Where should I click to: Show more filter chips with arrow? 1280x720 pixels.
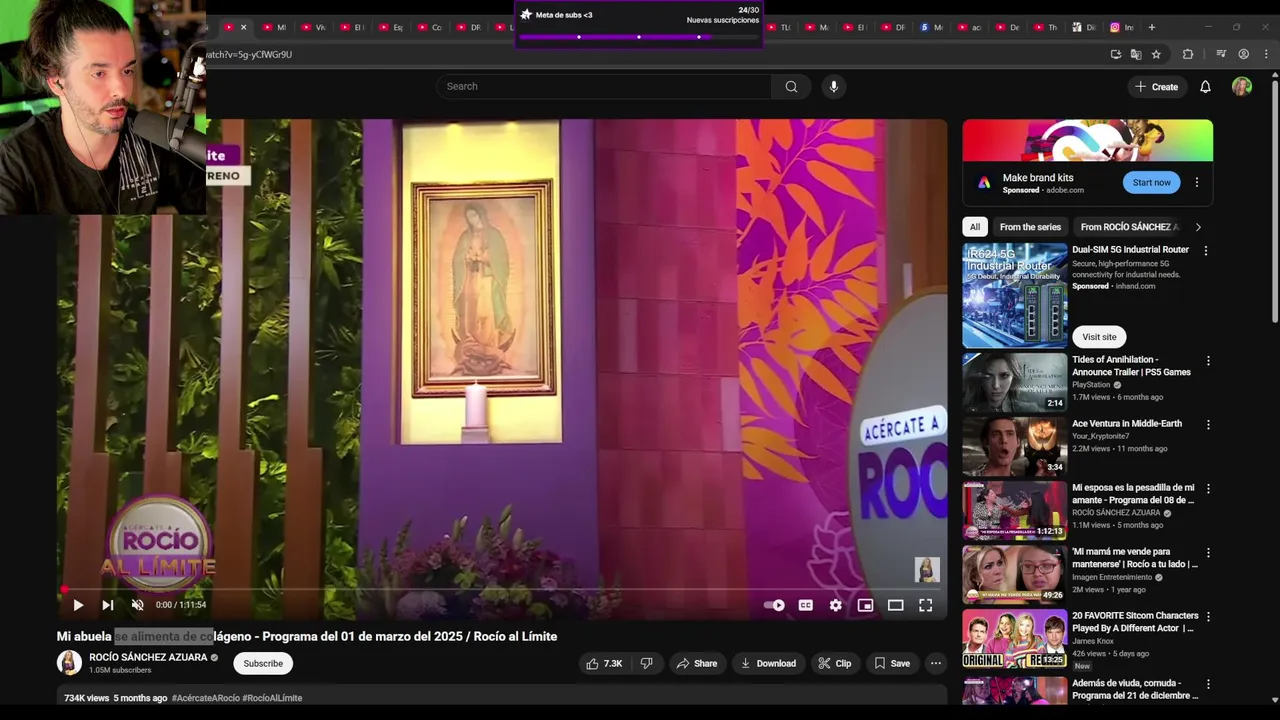click(1198, 227)
